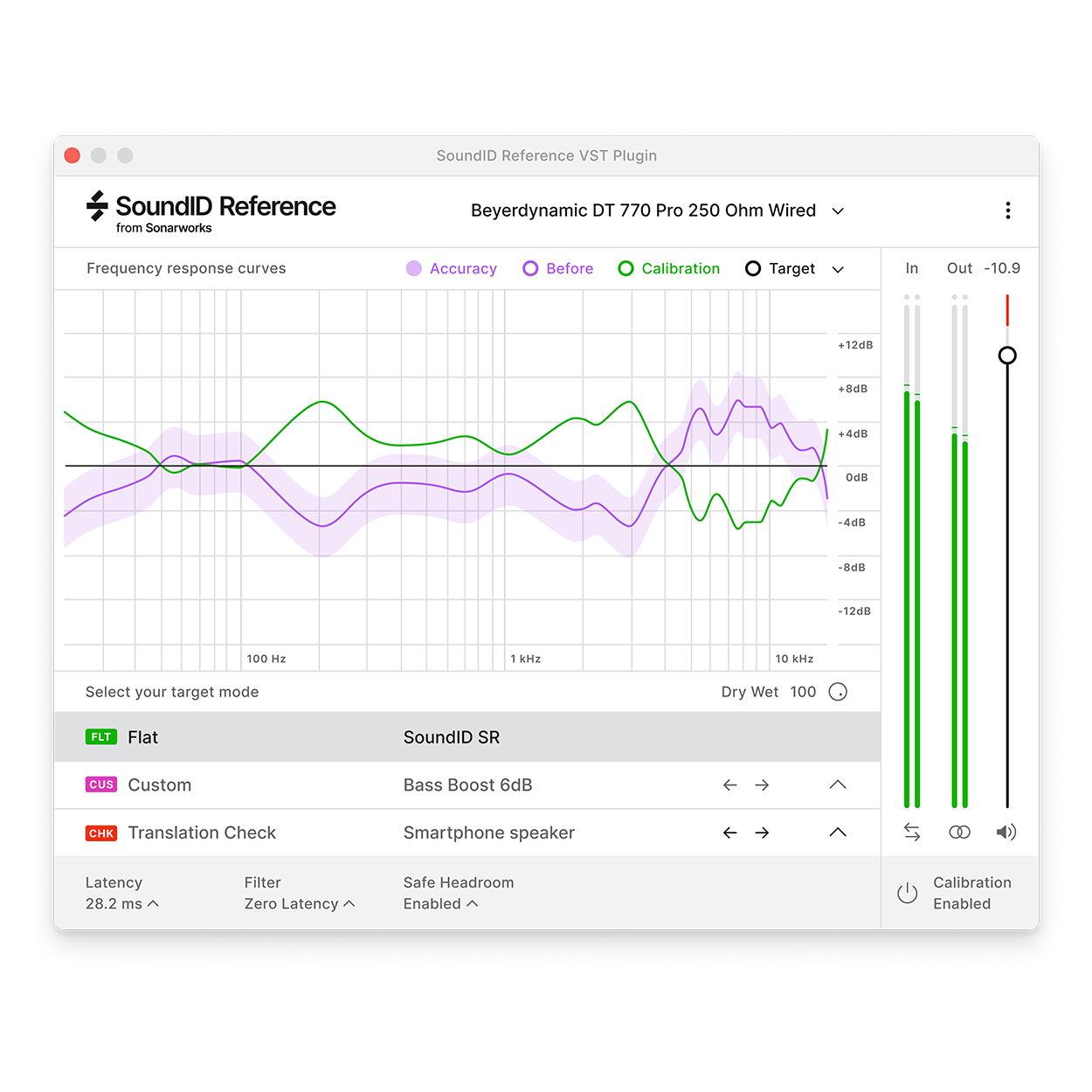The image size is (1092, 1092).
Task: Expand the Translation Check chevron
Action: 838,832
